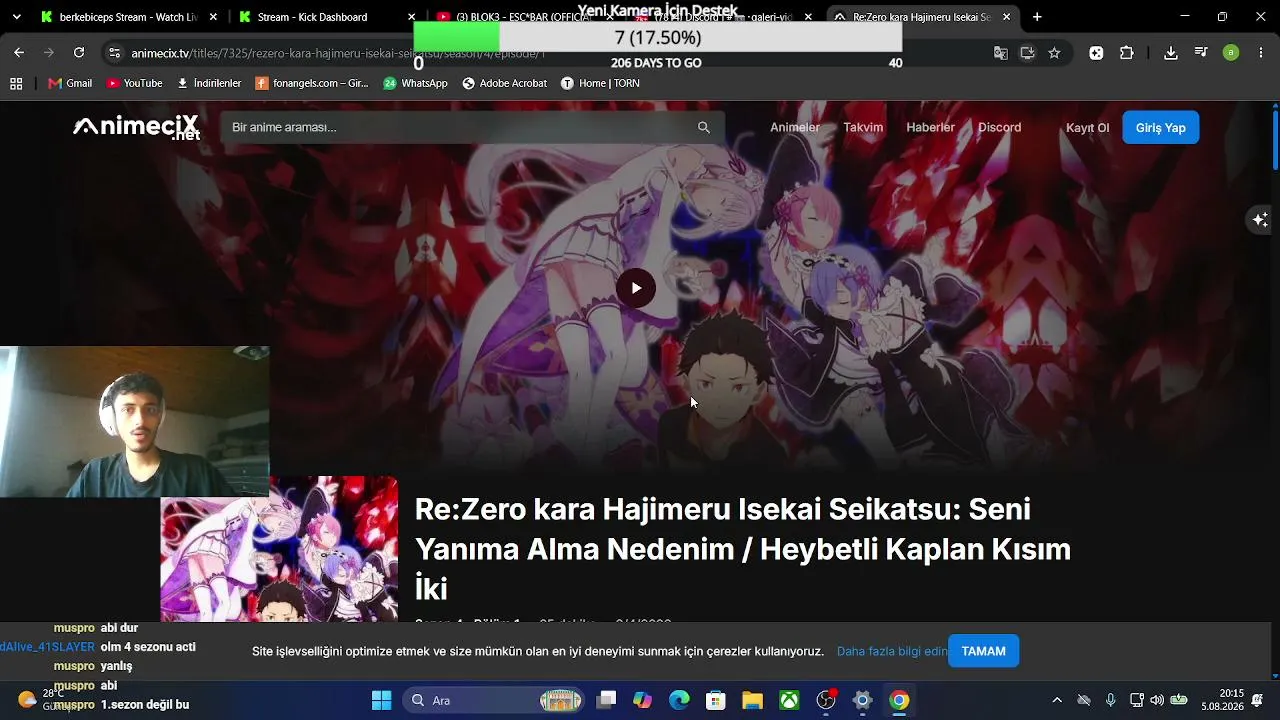This screenshot has height=720, width=1280.
Task: Switch to berkebiceps Stream tab
Action: click(126, 17)
